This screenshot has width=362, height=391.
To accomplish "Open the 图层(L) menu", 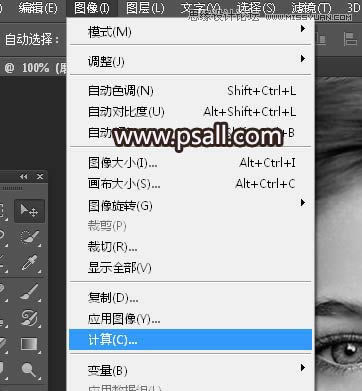I will point(145,8).
